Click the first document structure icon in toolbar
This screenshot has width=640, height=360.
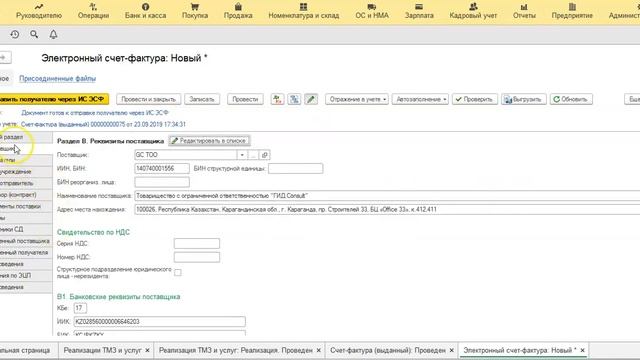tap(277, 99)
